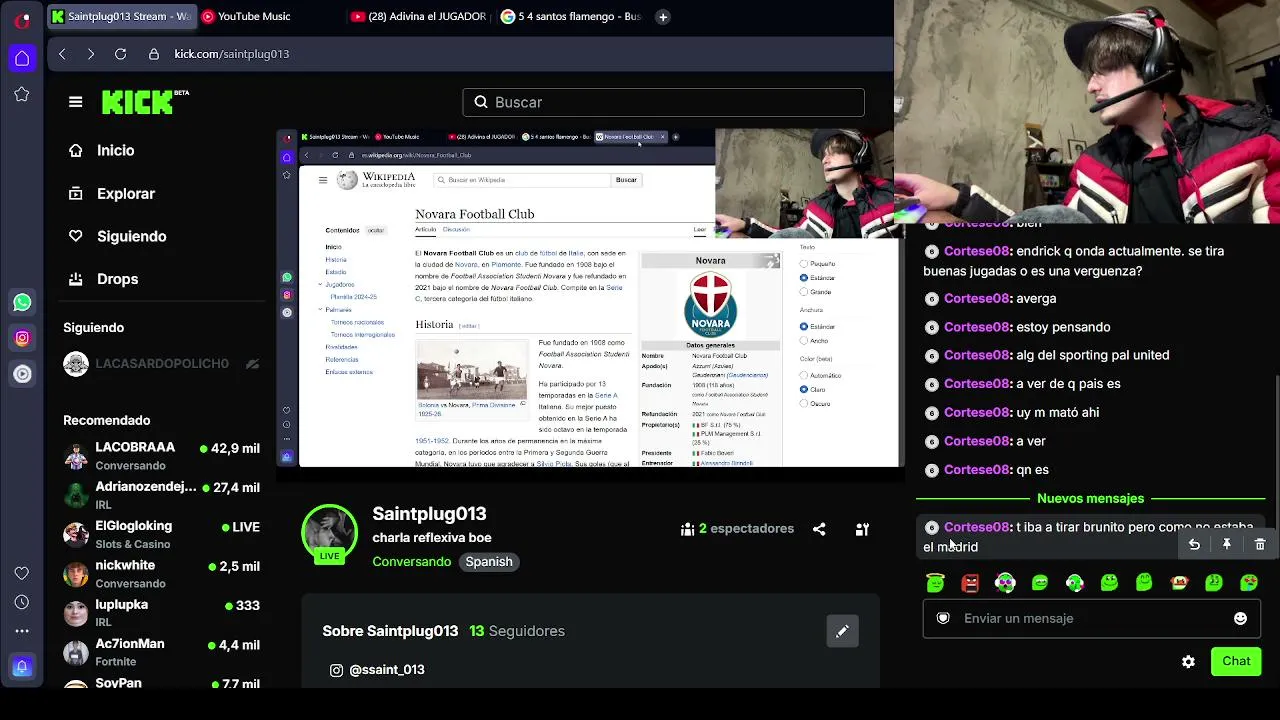Click the angel halo emote
Viewport: 1280px width, 720px height.
[935, 582]
